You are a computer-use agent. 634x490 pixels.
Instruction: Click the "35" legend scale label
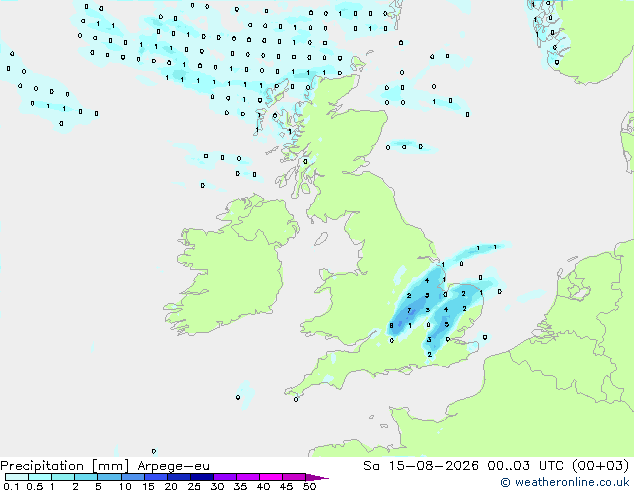click(x=240, y=486)
